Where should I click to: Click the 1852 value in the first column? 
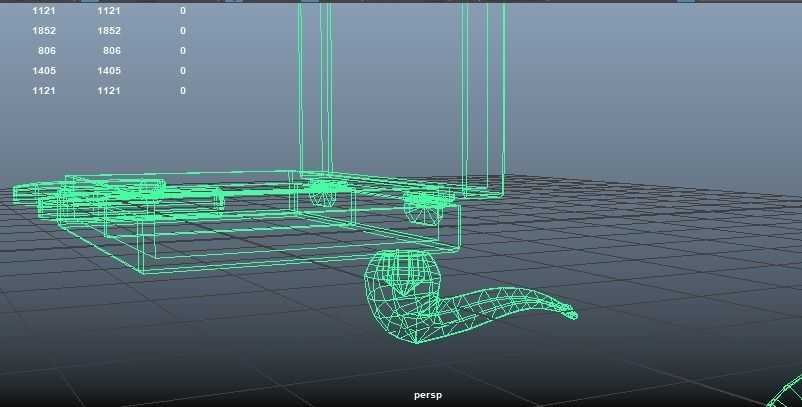click(x=44, y=31)
